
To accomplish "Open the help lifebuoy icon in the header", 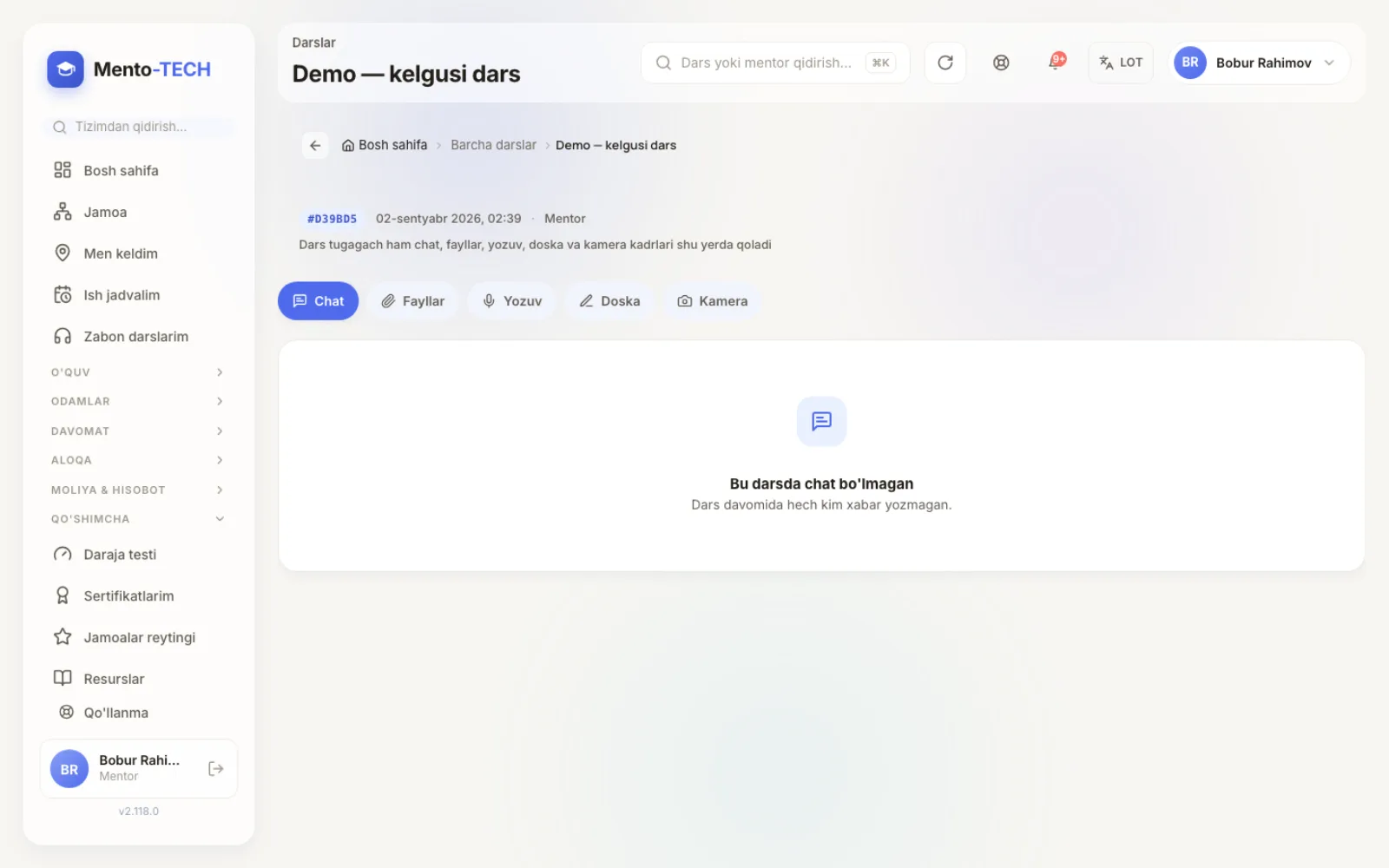I will 1001,62.
